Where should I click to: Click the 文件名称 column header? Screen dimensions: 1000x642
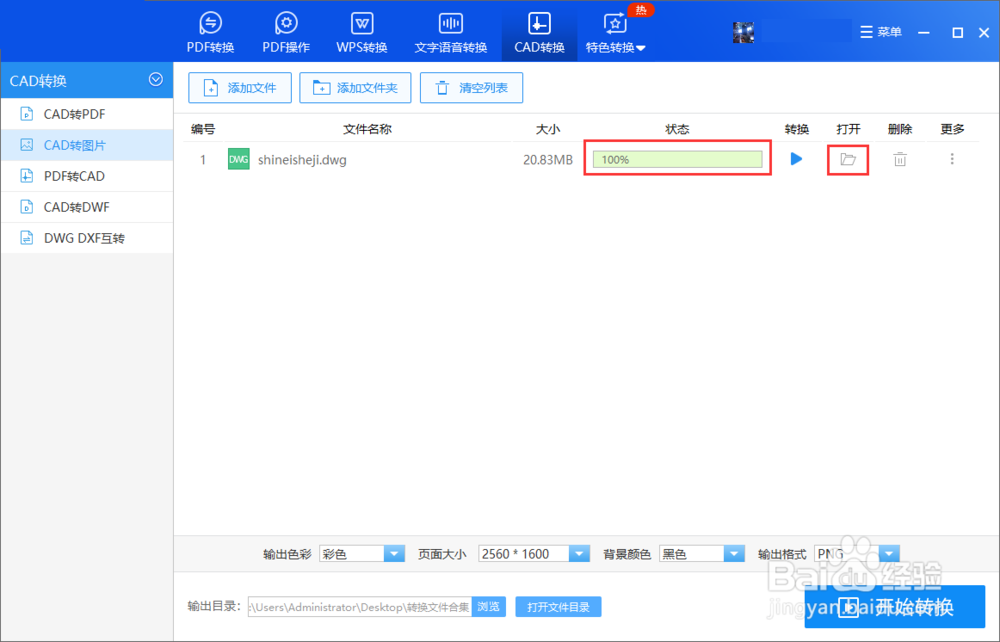[367, 129]
